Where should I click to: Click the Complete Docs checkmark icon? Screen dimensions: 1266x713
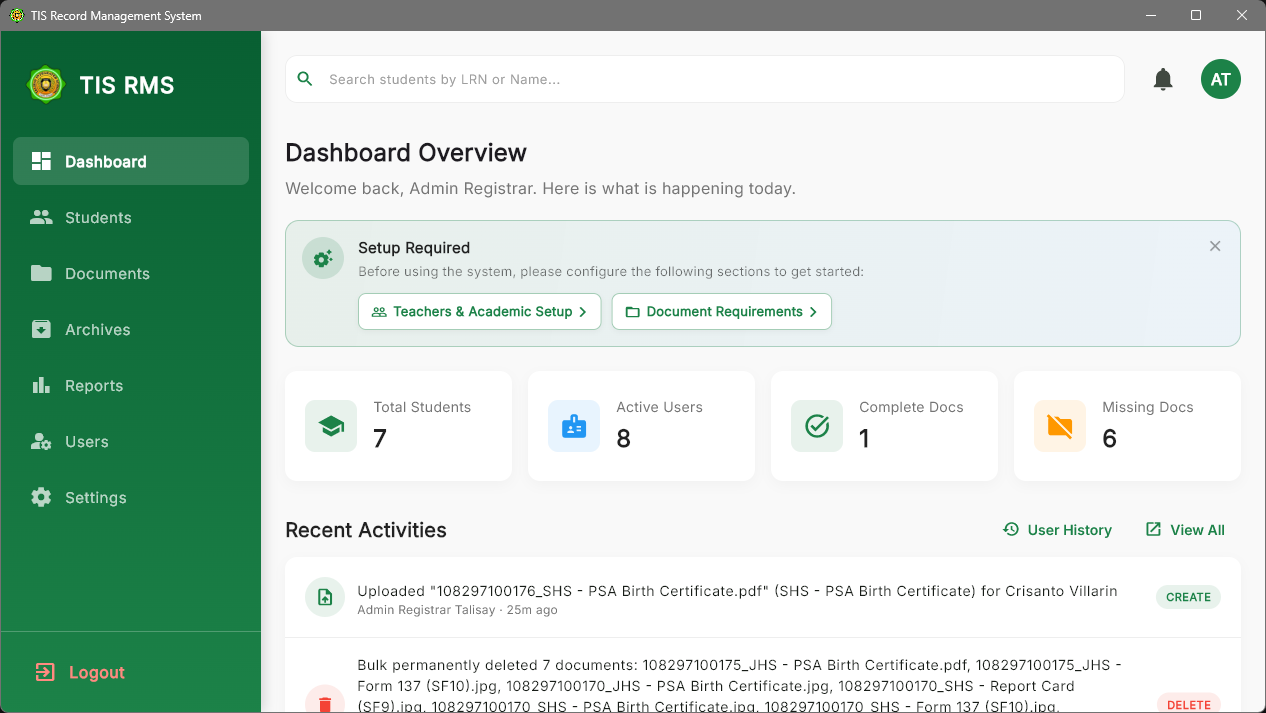pyautogui.click(x=817, y=426)
